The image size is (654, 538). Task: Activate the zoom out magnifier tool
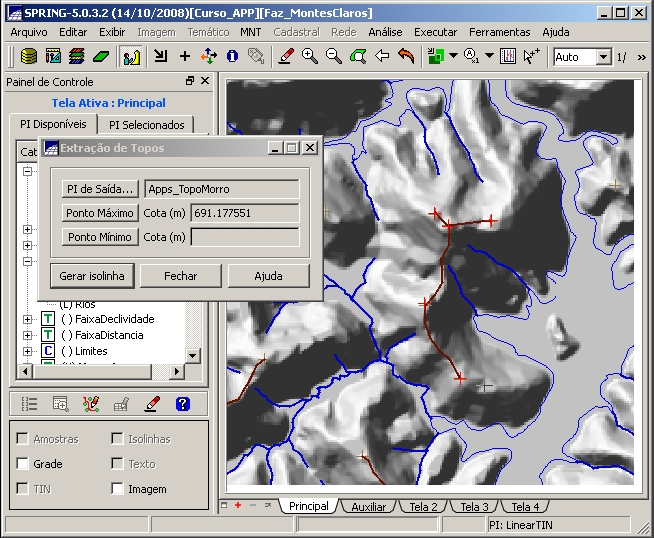[334, 57]
